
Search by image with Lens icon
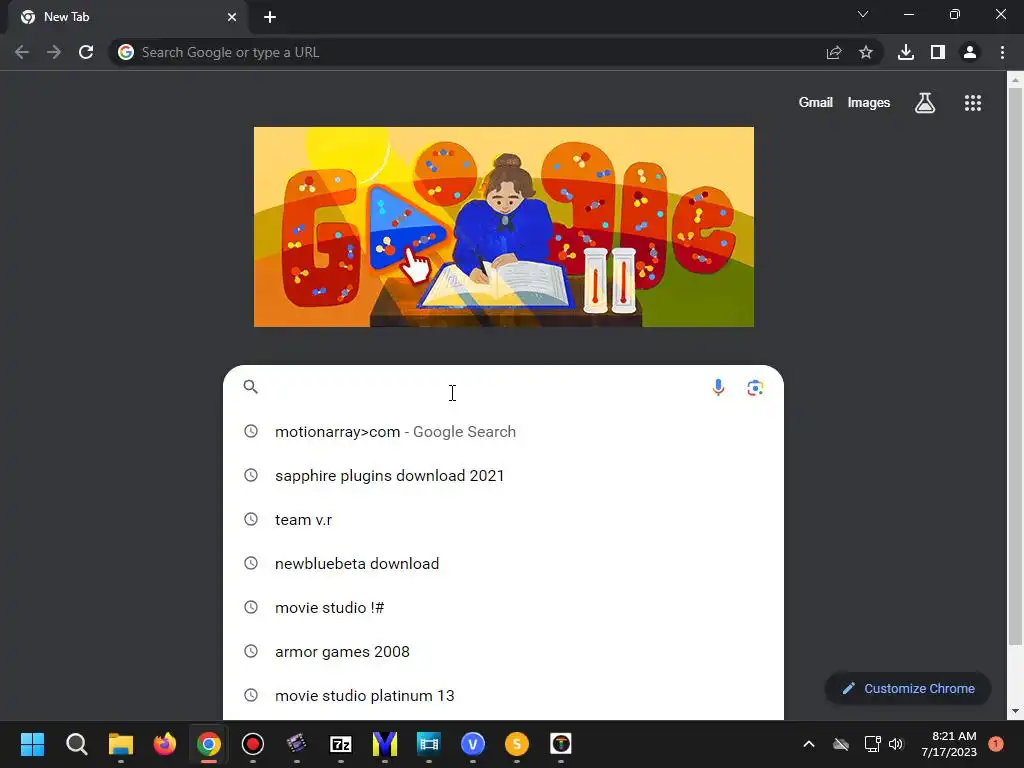click(x=755, y=387)
